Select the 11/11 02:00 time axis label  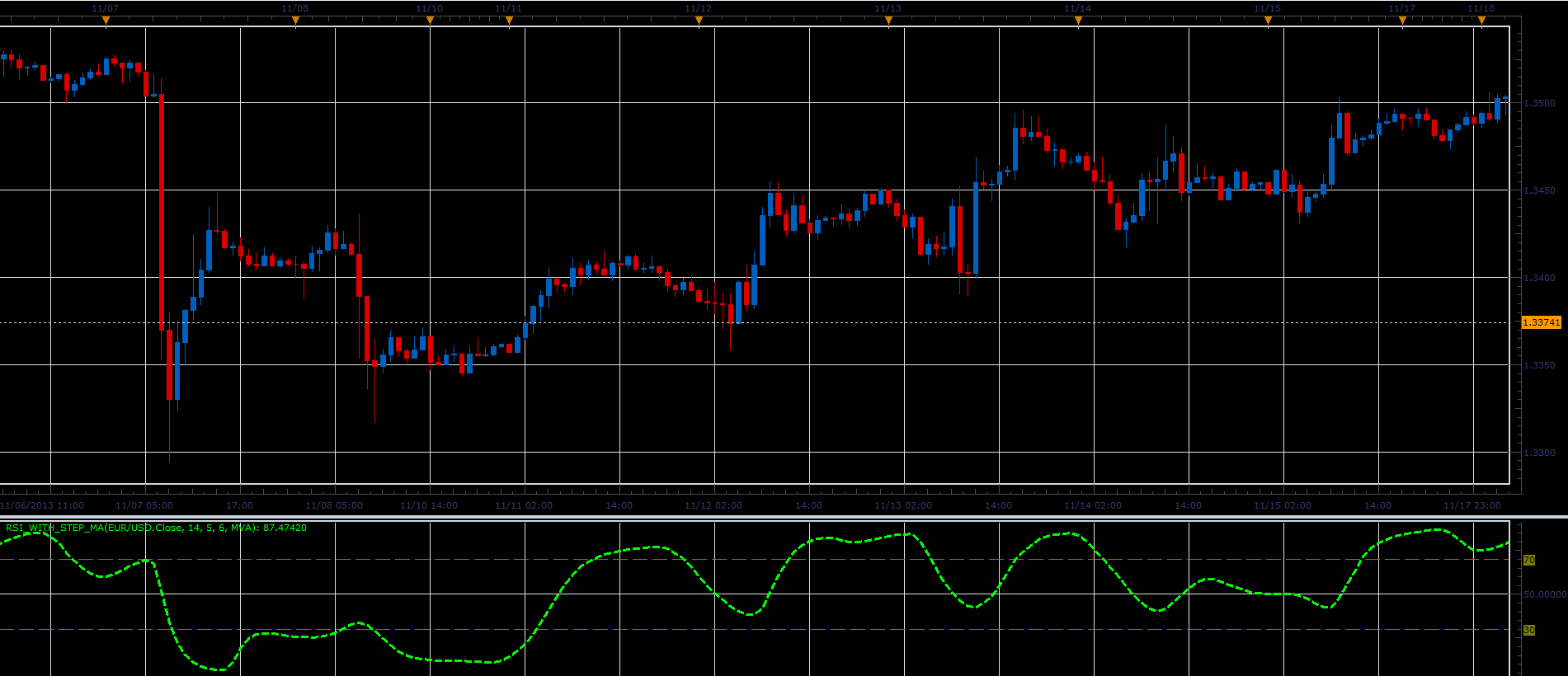point(524,505)
